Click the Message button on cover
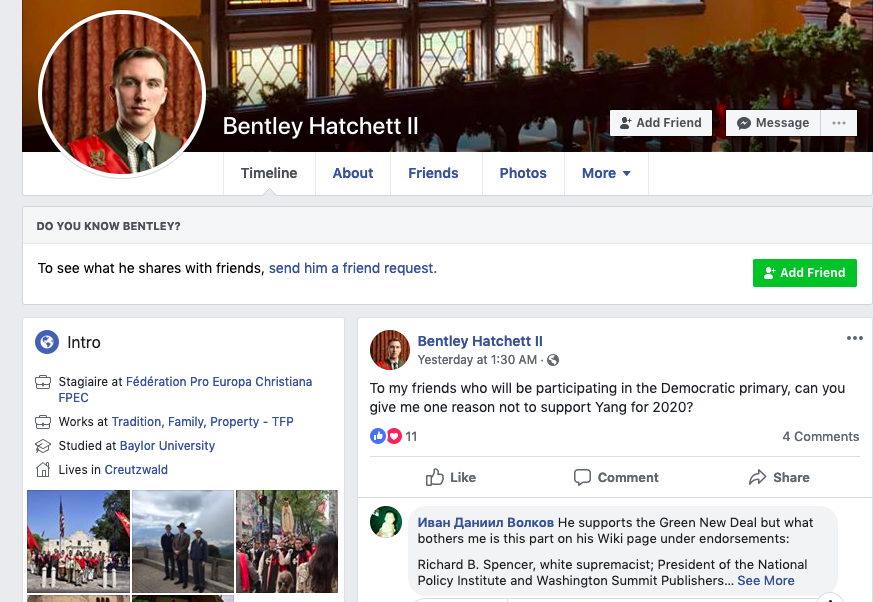 coord(773,123)
